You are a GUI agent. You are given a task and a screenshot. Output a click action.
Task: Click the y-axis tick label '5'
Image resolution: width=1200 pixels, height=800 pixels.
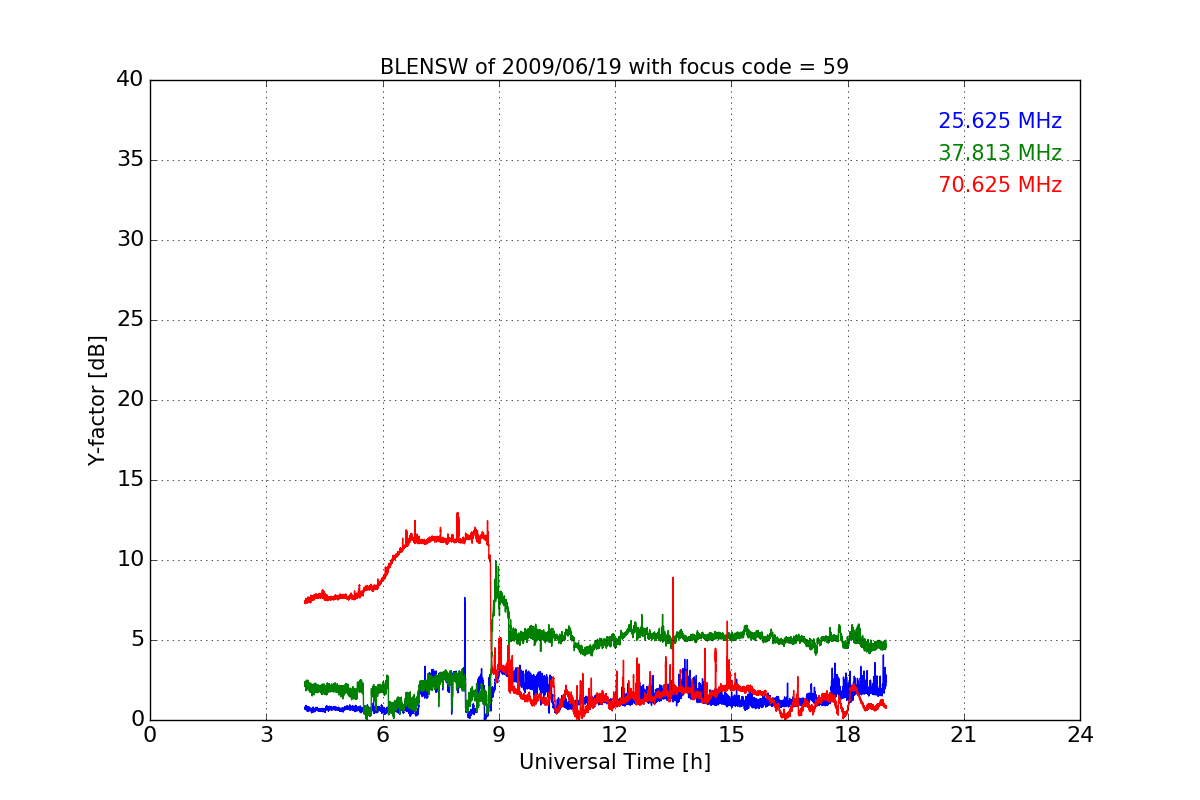(x=136, y=640)
